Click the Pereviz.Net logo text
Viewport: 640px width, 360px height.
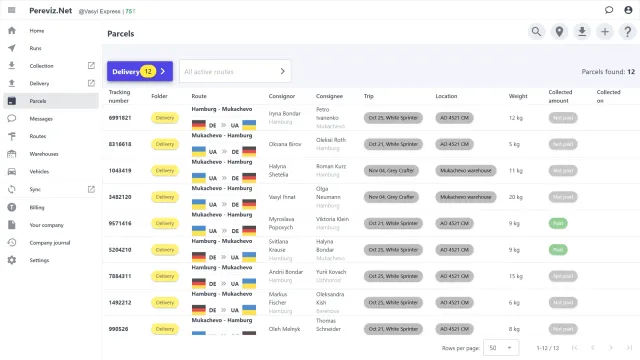[51, 11]
